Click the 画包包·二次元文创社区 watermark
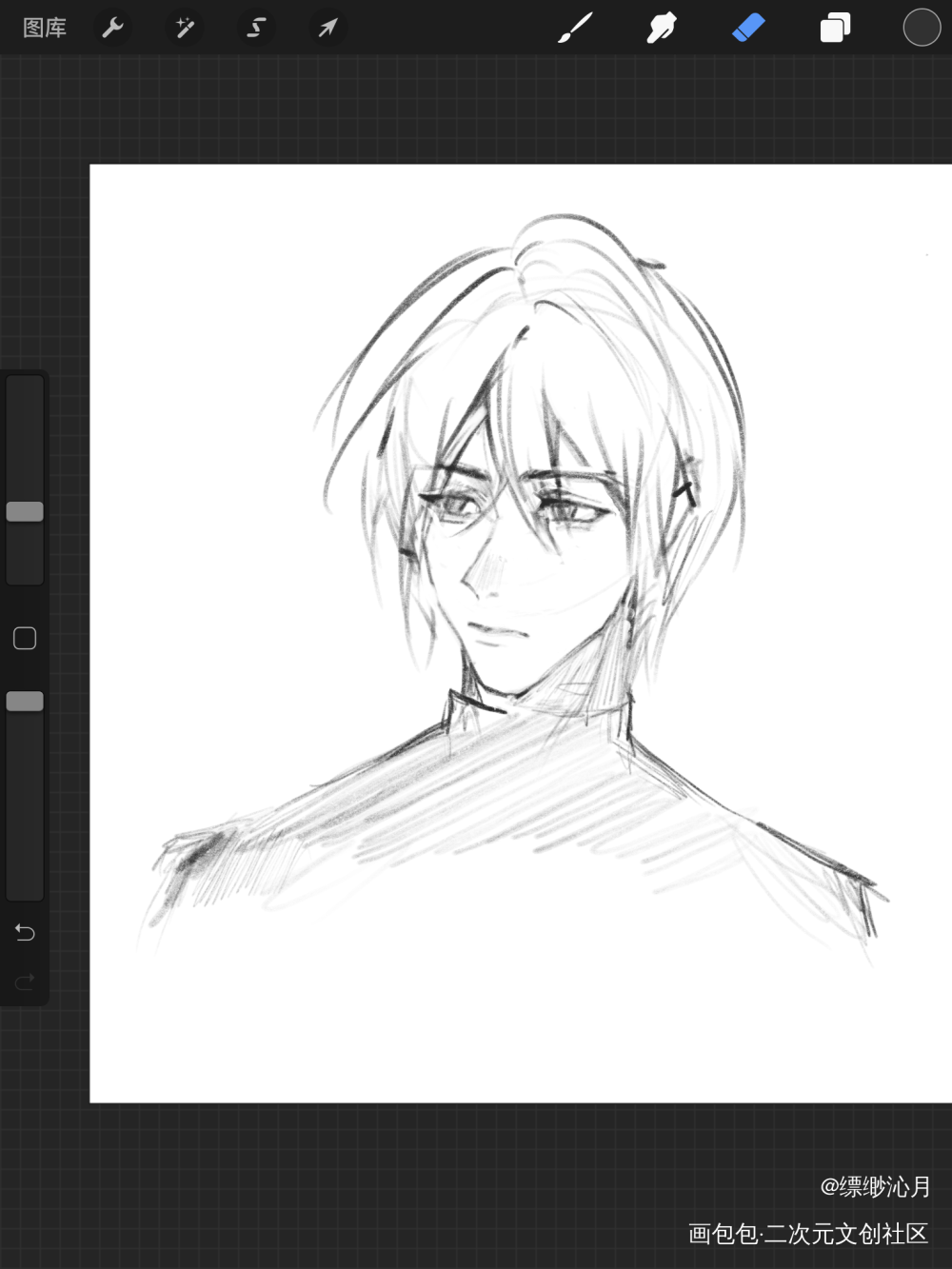The image size is (952, 1269). 807,1234
